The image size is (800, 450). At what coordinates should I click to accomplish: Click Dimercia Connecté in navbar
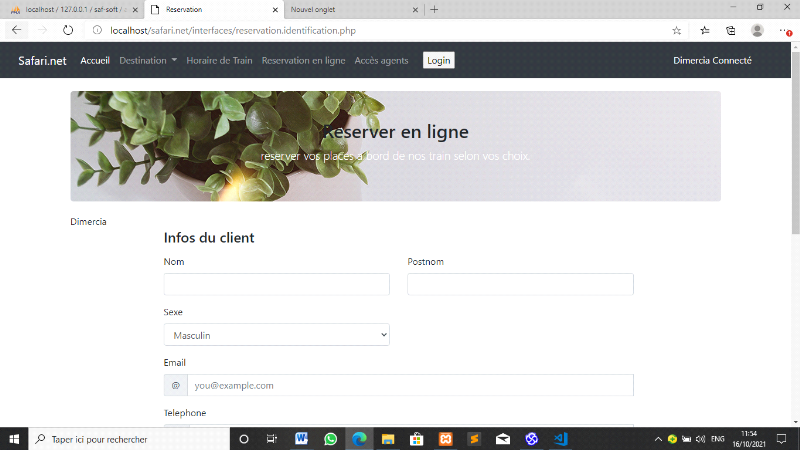(x=712, y=60)
